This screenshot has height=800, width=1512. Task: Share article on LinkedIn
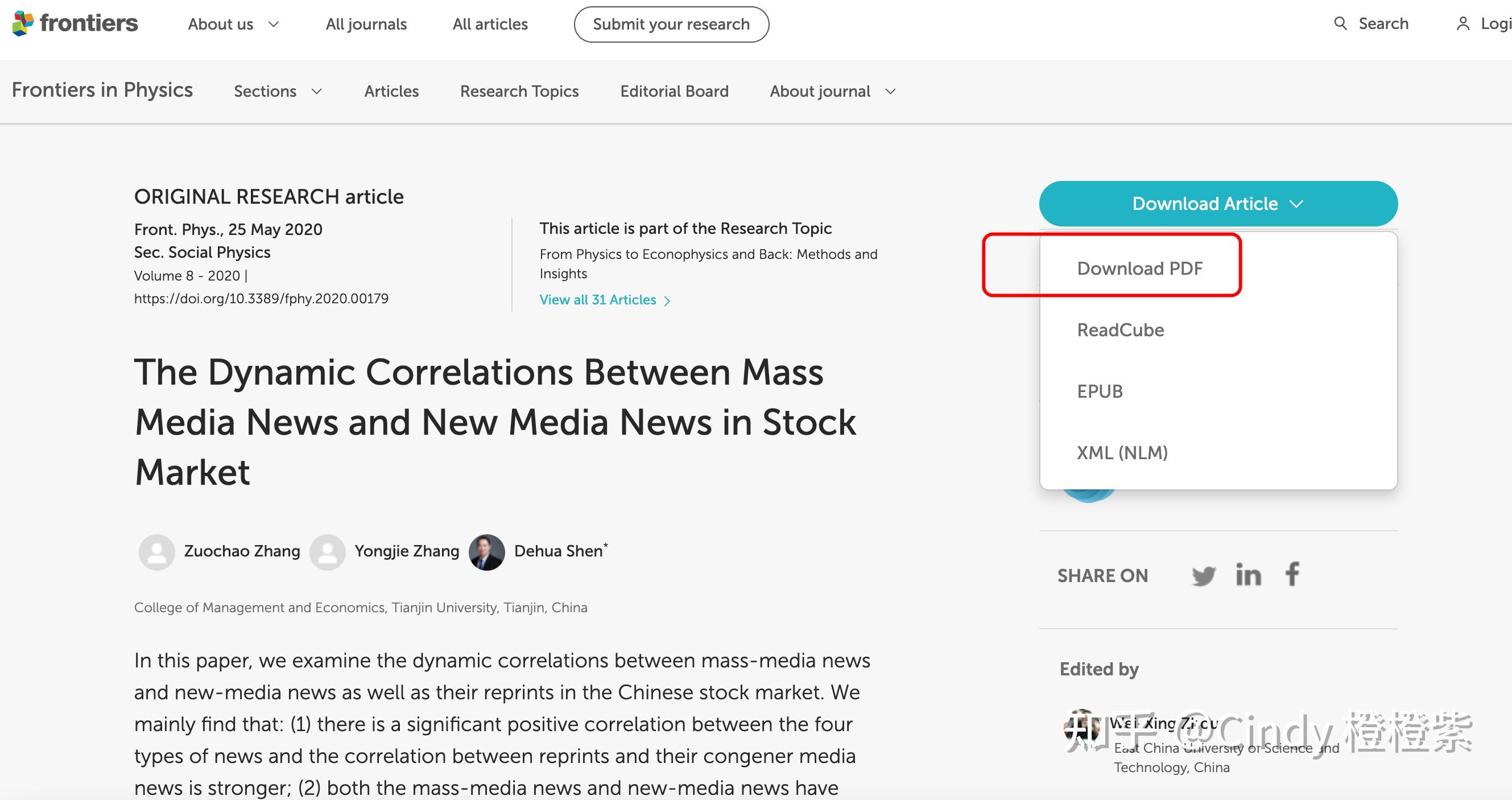[x=1248, y=575]
